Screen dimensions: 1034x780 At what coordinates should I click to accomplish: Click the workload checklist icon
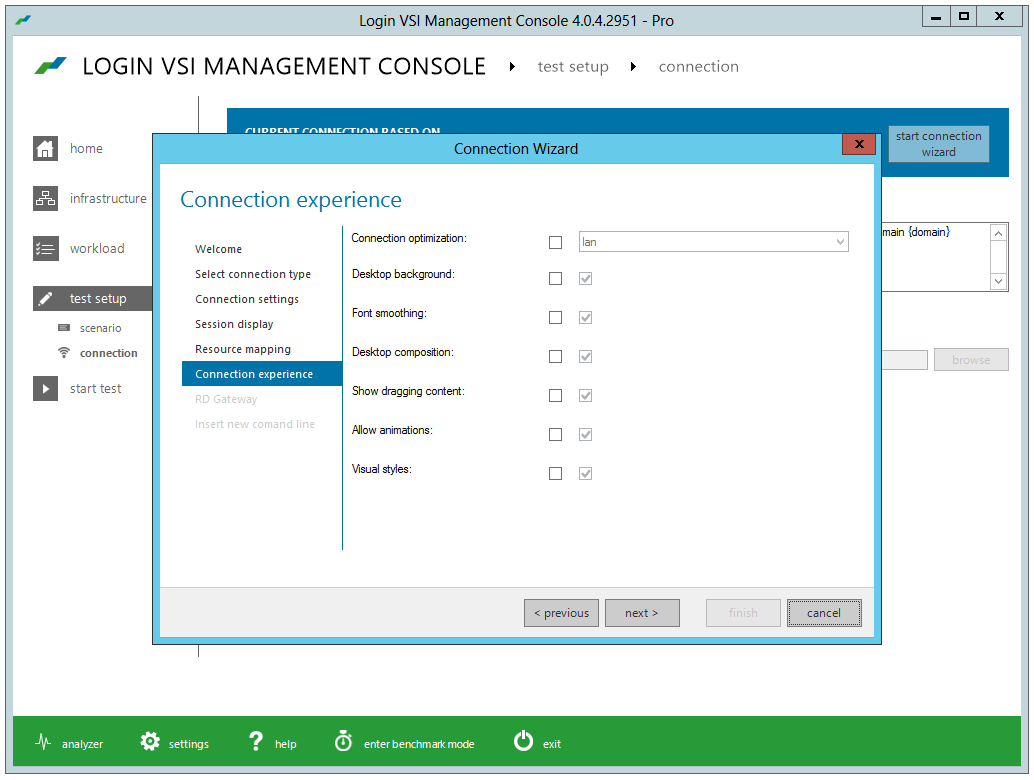[46, 249]
